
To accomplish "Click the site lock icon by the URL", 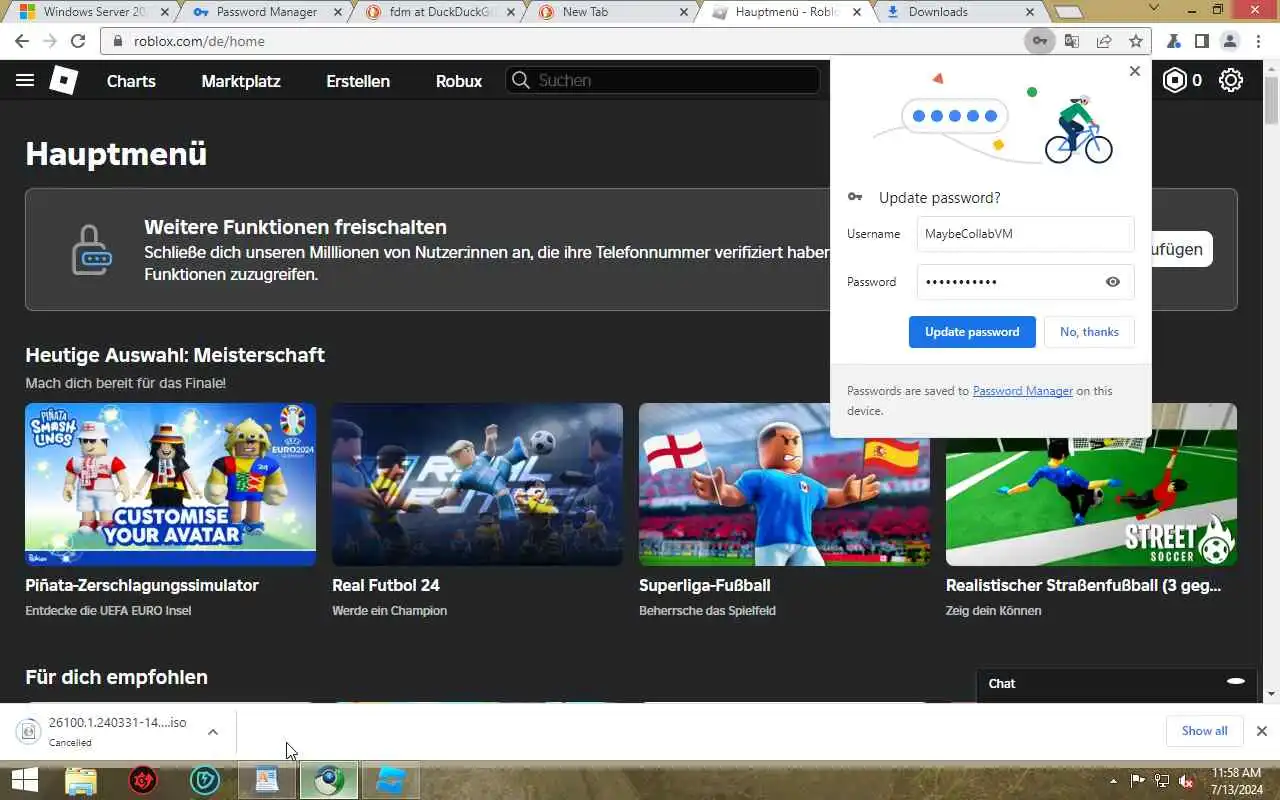I will coord(118,41).
